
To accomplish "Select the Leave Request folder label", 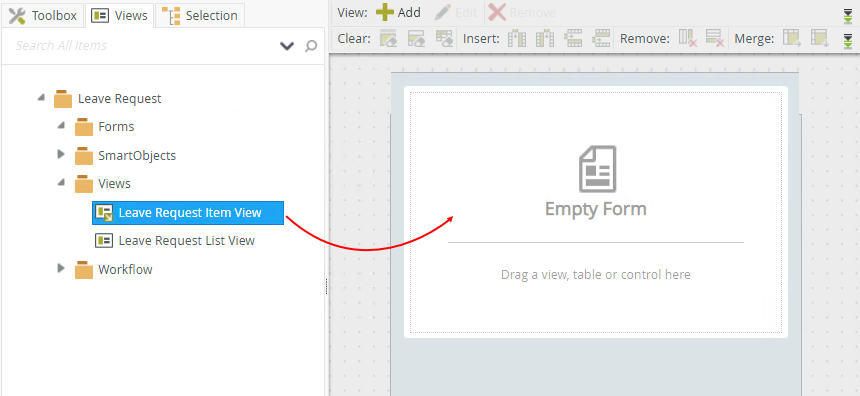I will [x=120, y=99].
